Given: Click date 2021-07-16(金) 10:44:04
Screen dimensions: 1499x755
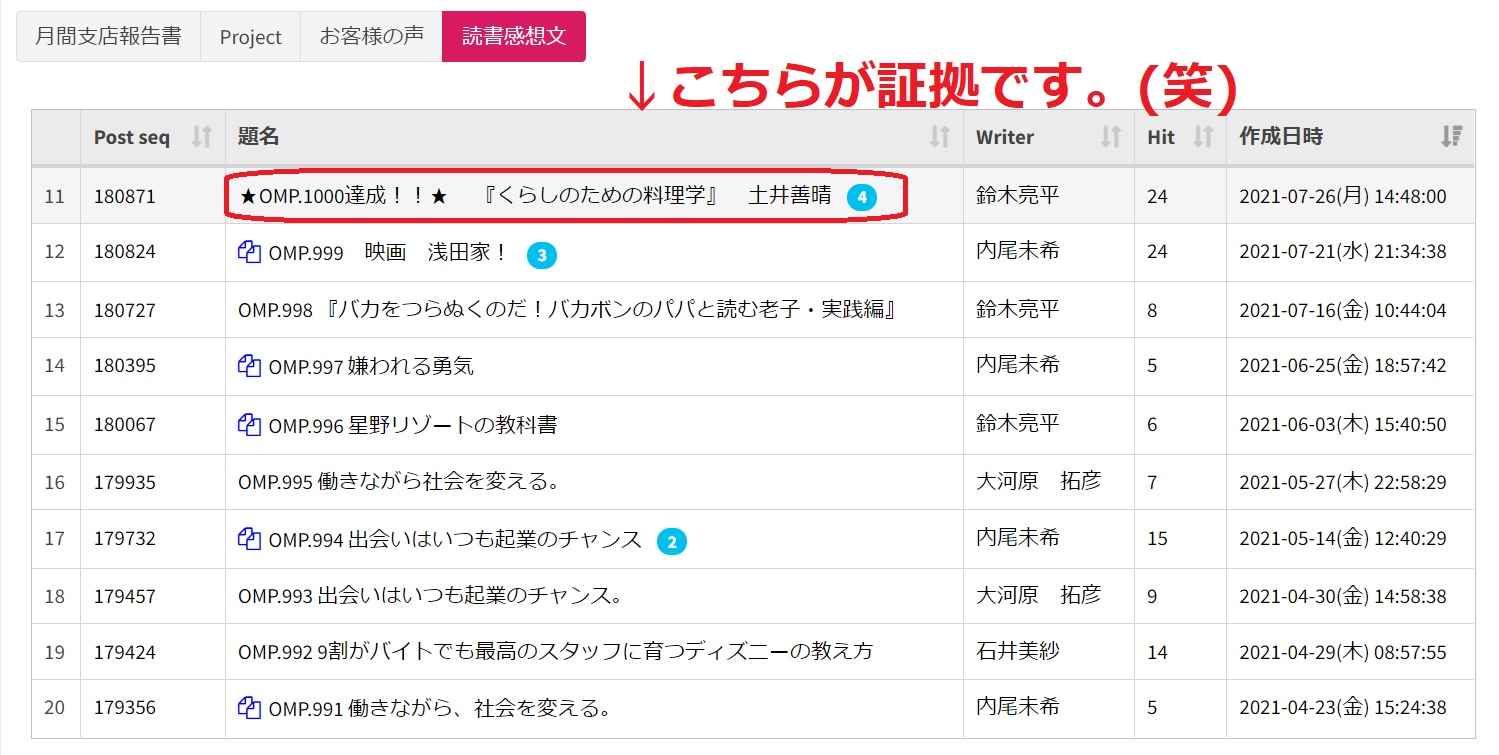Looking at the screenshot, I should [1343, 311].
